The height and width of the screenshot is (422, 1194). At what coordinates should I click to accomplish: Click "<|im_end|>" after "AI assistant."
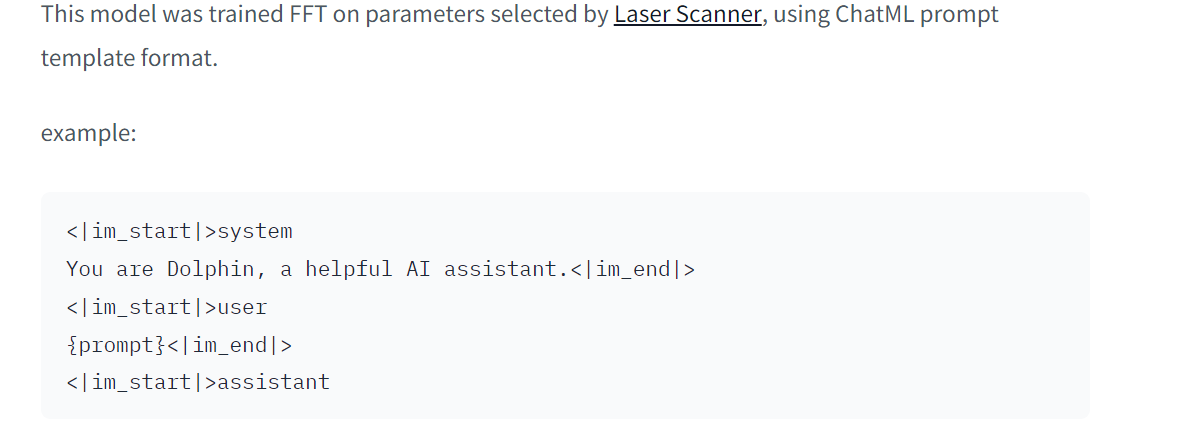[633, 269]
